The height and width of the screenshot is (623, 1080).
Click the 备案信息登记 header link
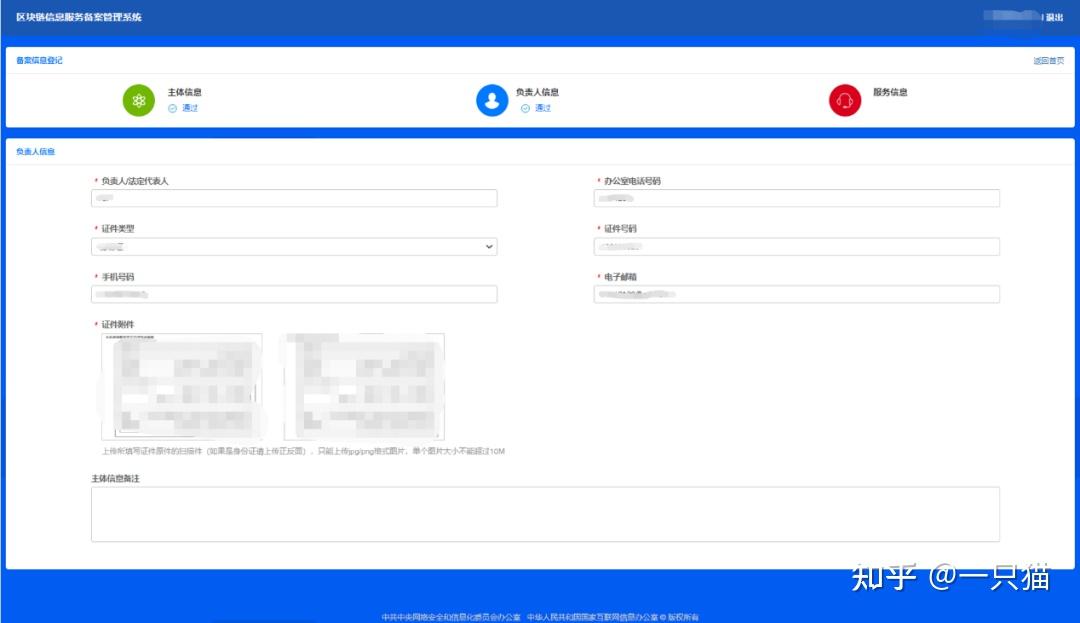[x=39, y=61]
